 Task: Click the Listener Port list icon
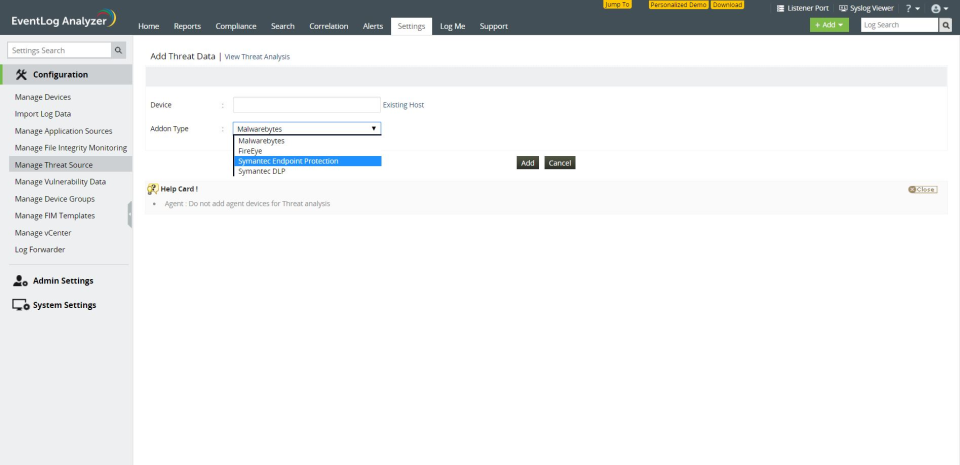pyautogui.click(x=781, y=9)
